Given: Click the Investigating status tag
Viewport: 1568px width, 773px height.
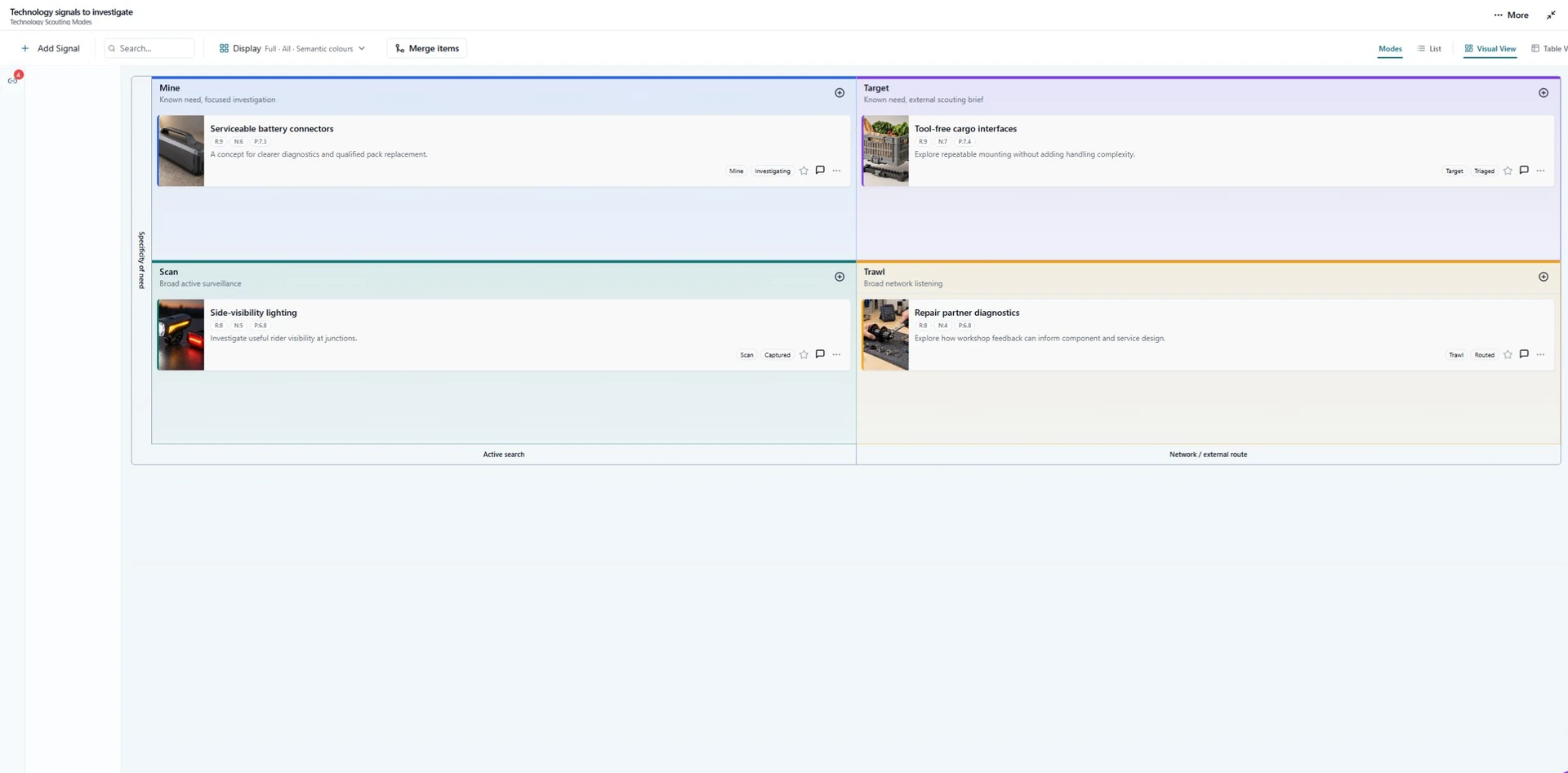Looking at the screenshot, I should (773, 171).
